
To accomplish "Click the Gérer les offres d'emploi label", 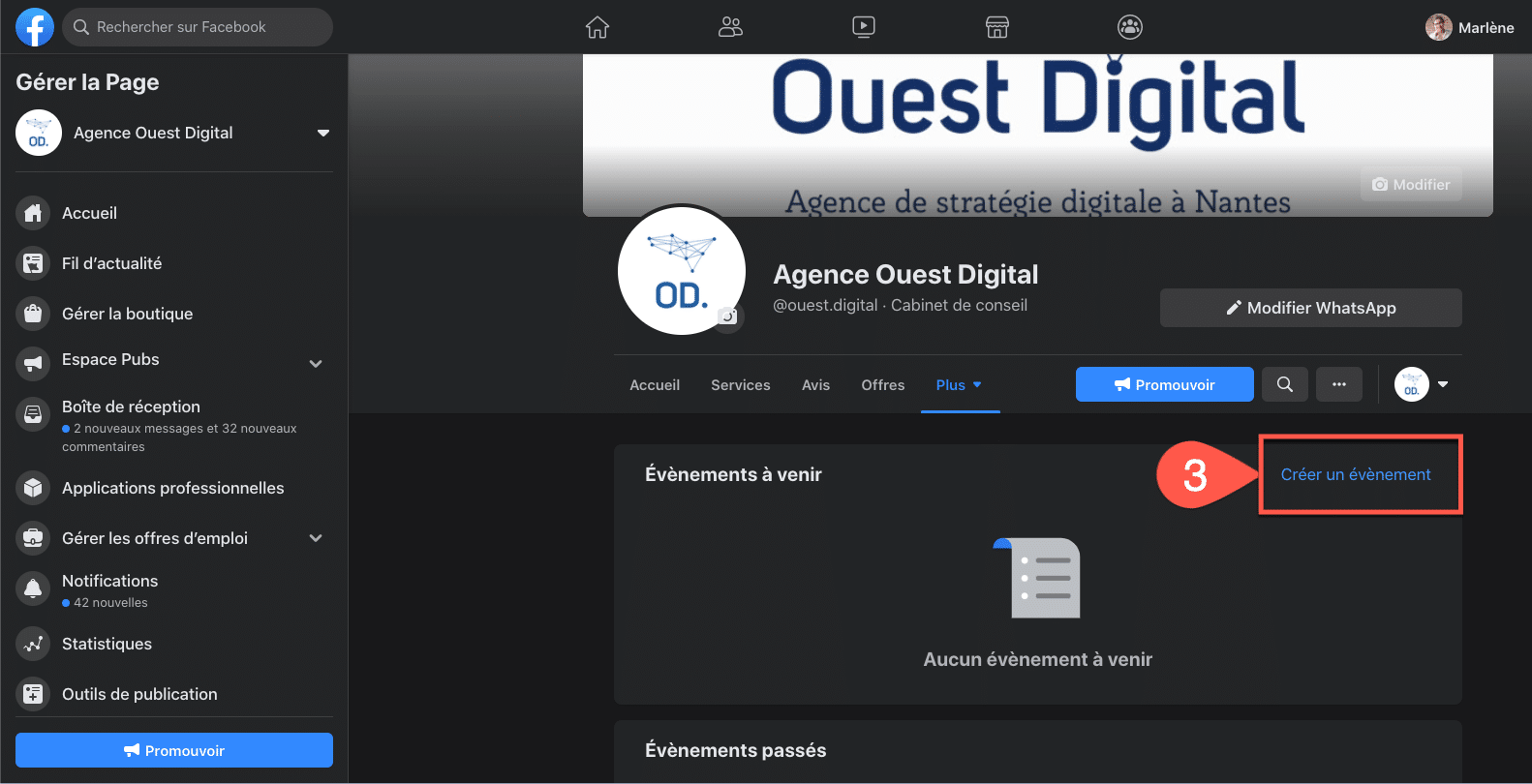I will (155, 538).
